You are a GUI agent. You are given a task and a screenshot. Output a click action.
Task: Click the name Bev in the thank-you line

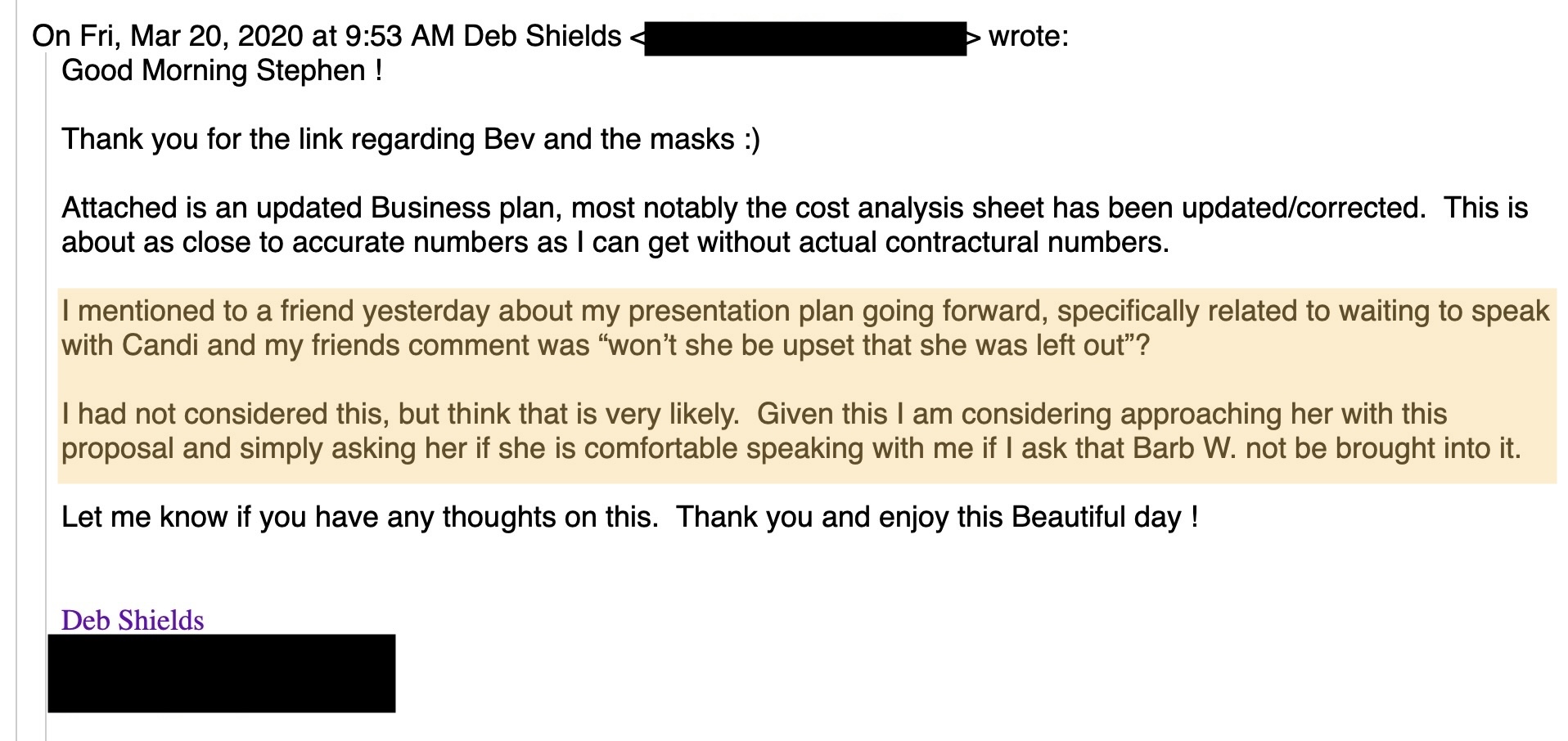point(510,140)
